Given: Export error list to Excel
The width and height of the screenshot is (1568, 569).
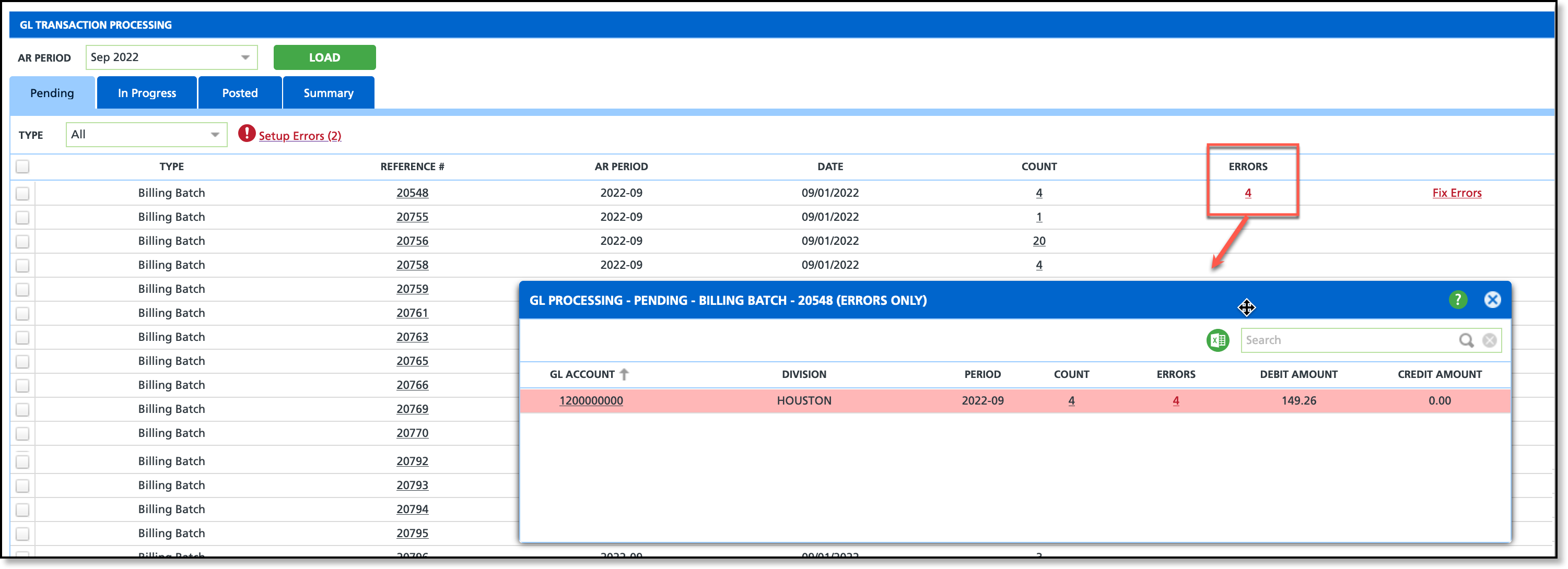Looking at the screenshot, I should [x=1218, y=340].
